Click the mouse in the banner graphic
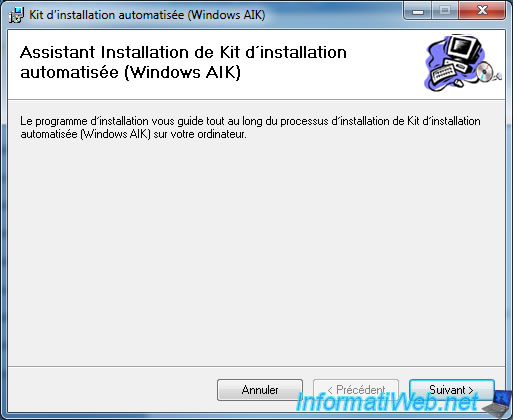Viewport: 513px width, 420px height. point(460,82)
